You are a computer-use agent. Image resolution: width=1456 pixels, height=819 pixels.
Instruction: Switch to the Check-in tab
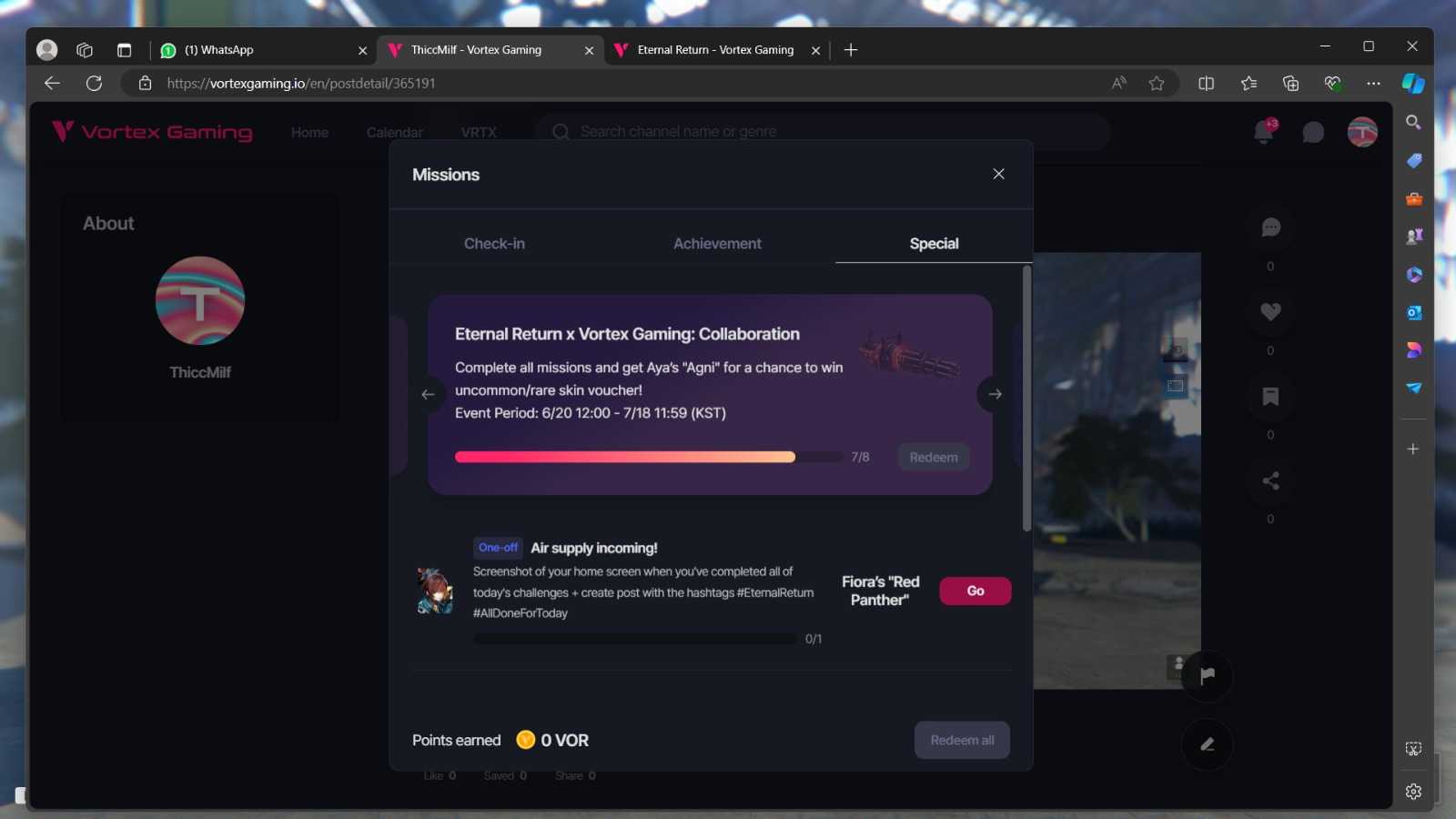click(494, 244)
